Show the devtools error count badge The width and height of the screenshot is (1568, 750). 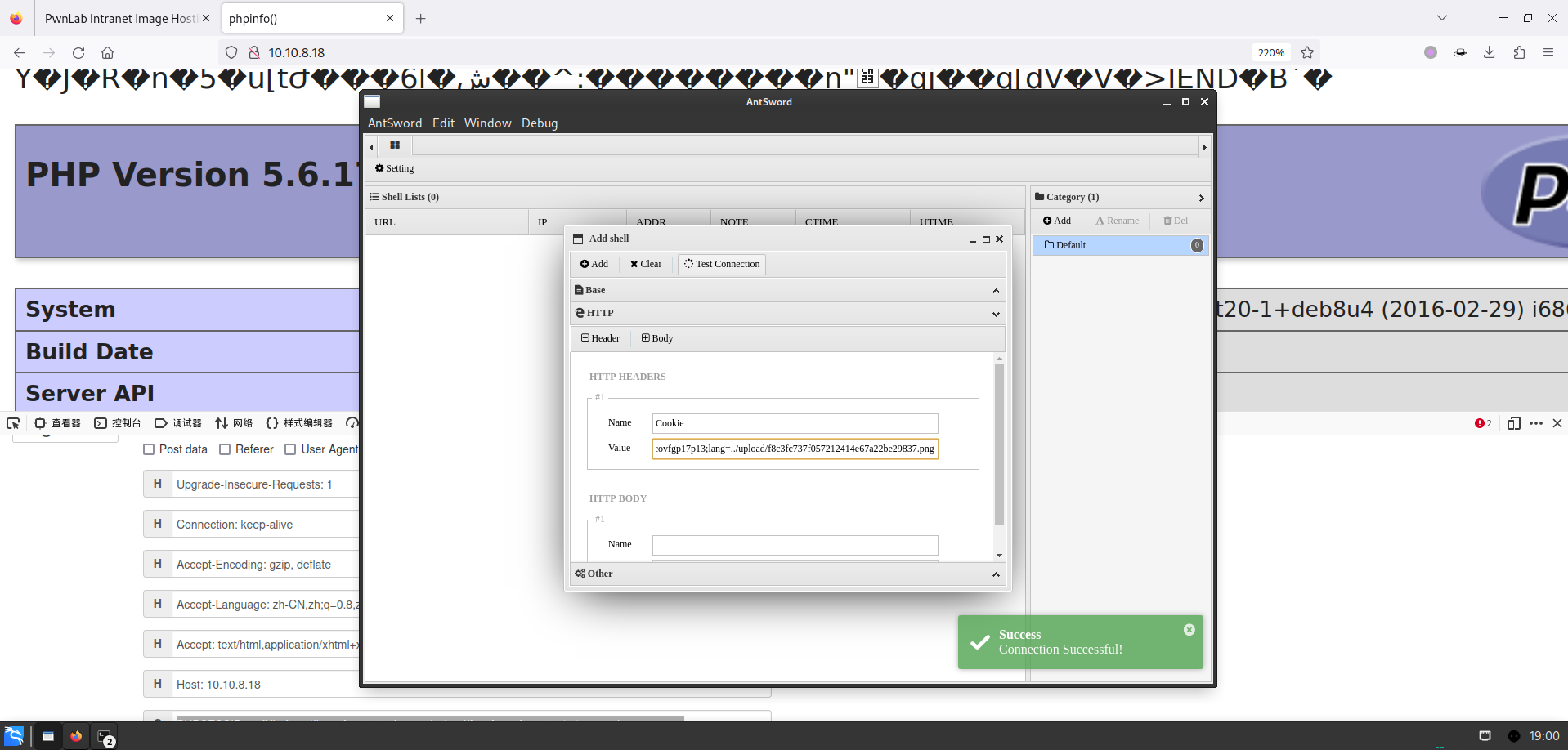(x=1483, y=423)
